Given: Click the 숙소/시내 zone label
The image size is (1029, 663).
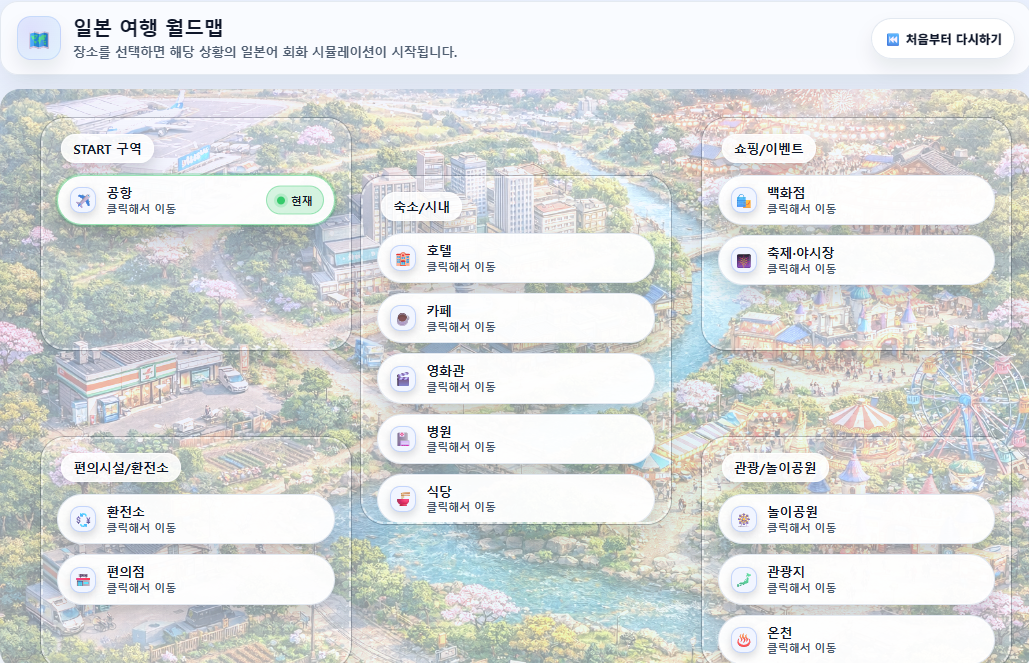Looking at the screenshot, I should [x=420, y=207].
